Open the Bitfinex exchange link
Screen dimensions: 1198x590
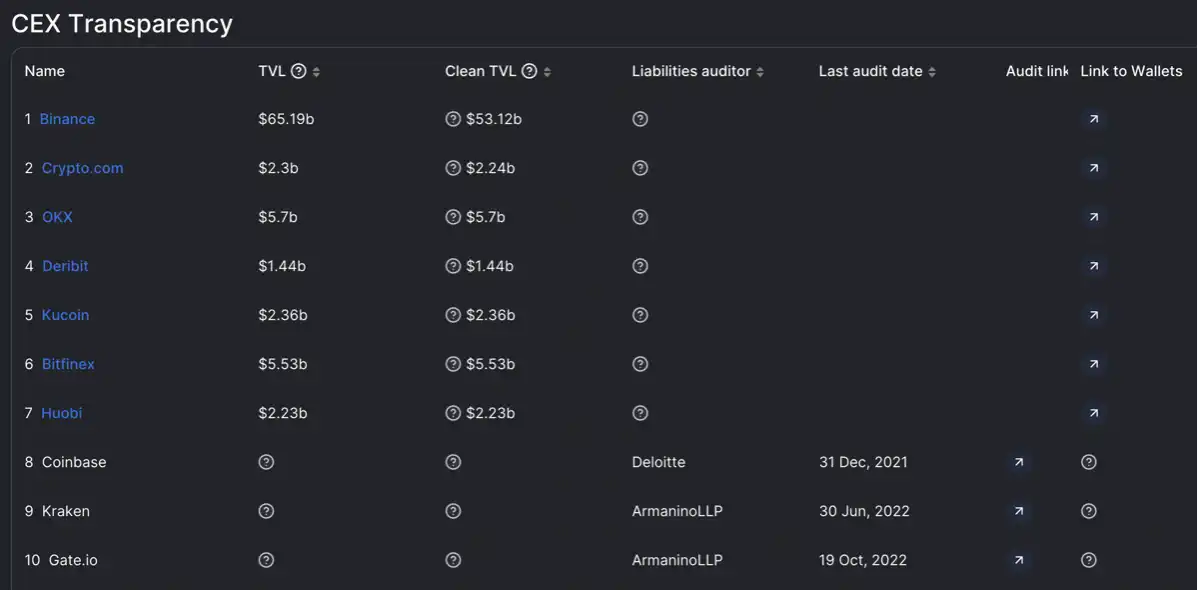tap(68, 365)
